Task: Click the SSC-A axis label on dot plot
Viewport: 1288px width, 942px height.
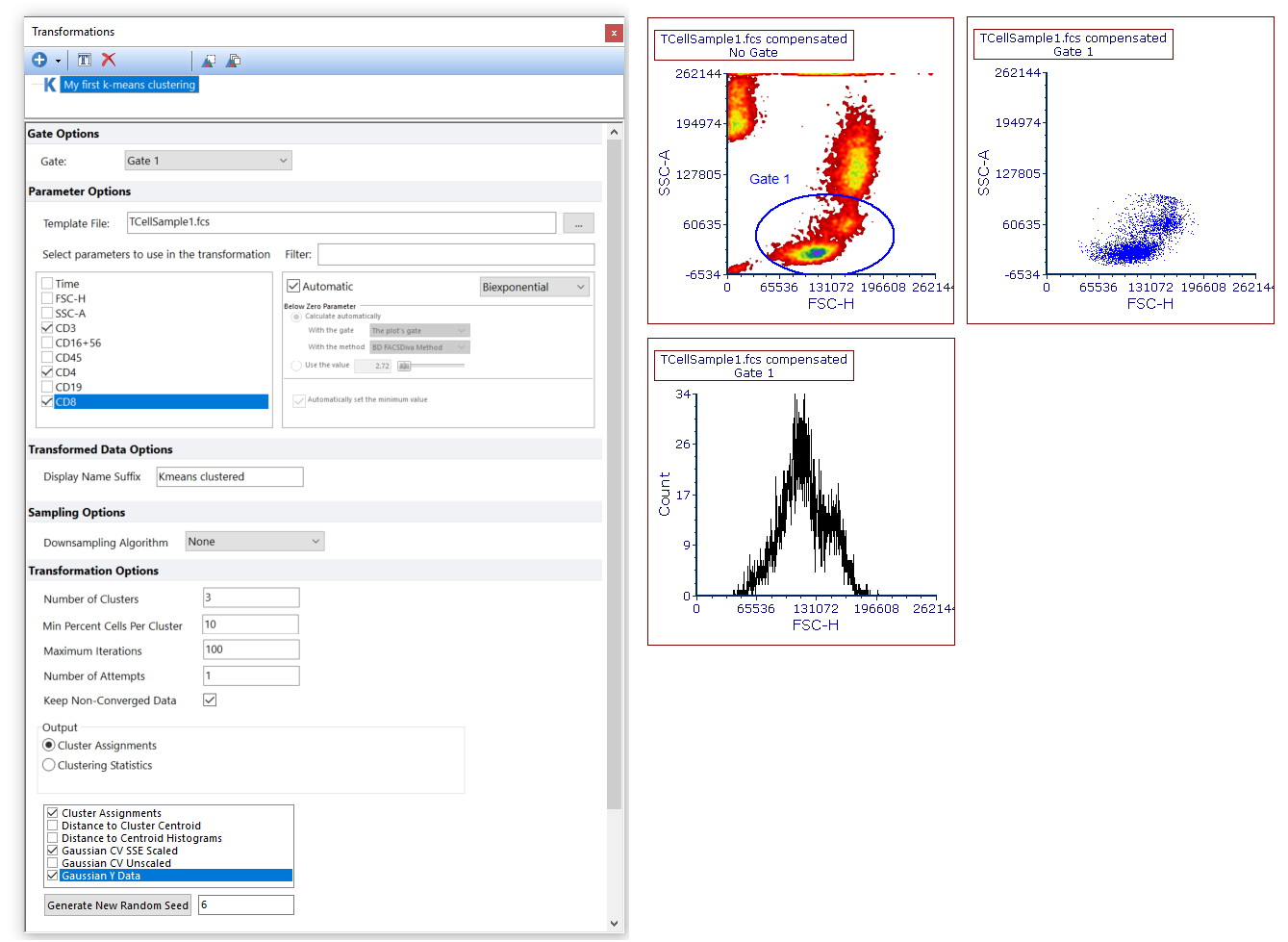Action: [x=983, y=173]
